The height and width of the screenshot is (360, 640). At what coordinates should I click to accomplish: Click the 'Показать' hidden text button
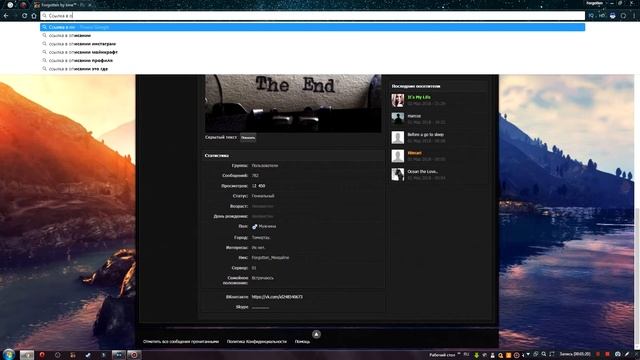248,138
